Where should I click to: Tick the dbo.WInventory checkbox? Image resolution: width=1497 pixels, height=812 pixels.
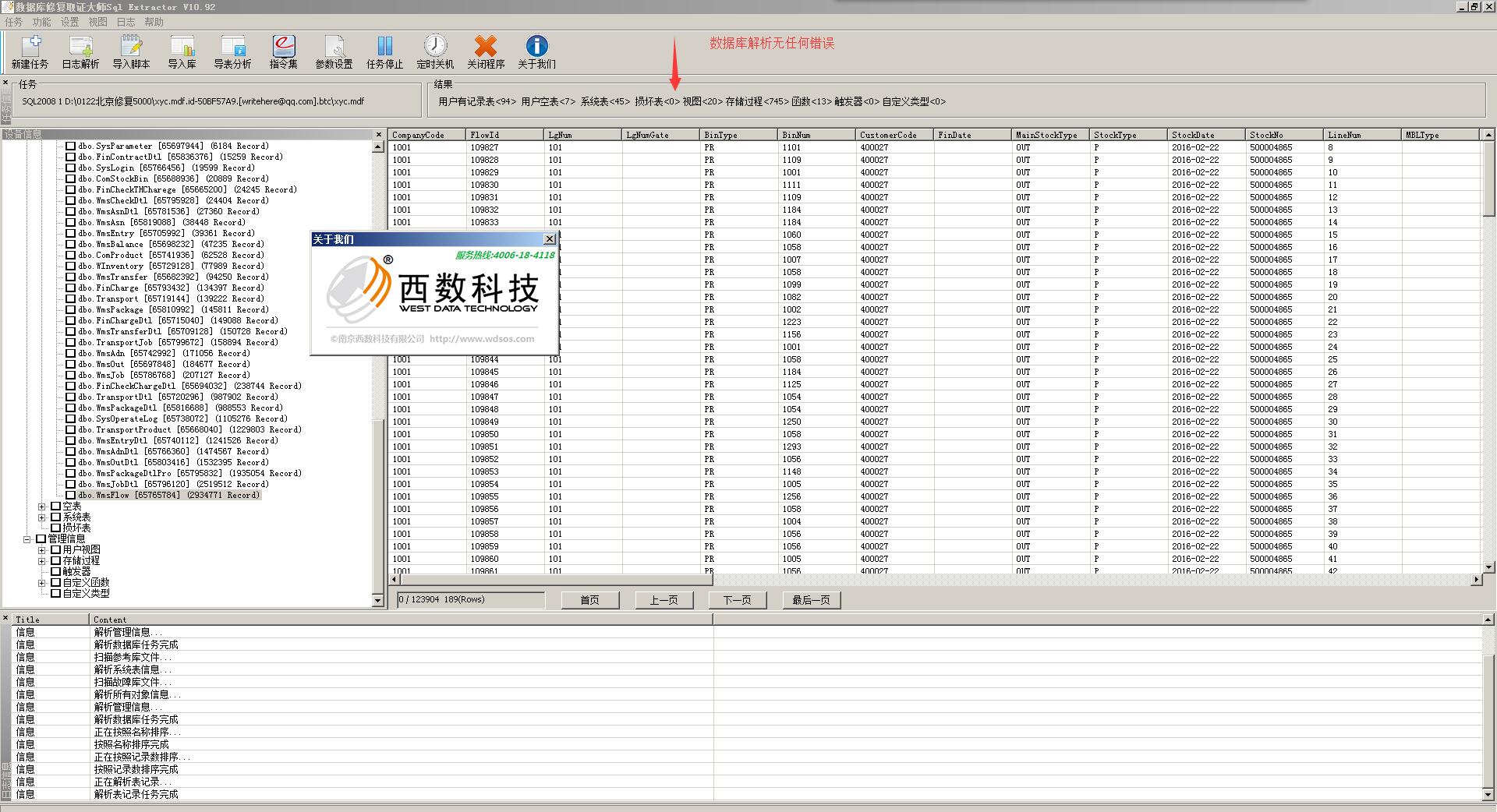tap(70, 266)
